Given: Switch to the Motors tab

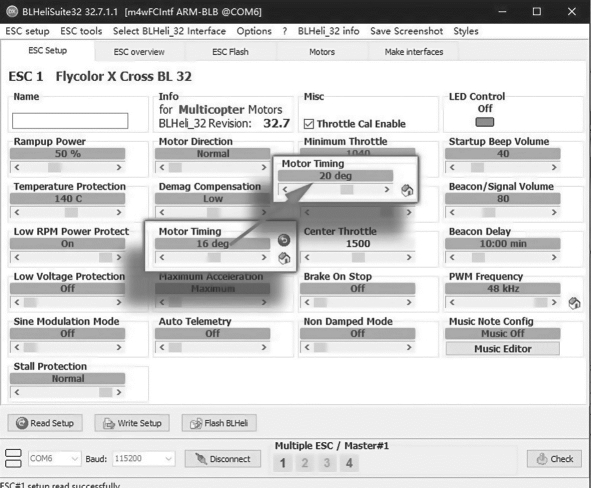Looking at the screenshot, I should tap(322, 52).
